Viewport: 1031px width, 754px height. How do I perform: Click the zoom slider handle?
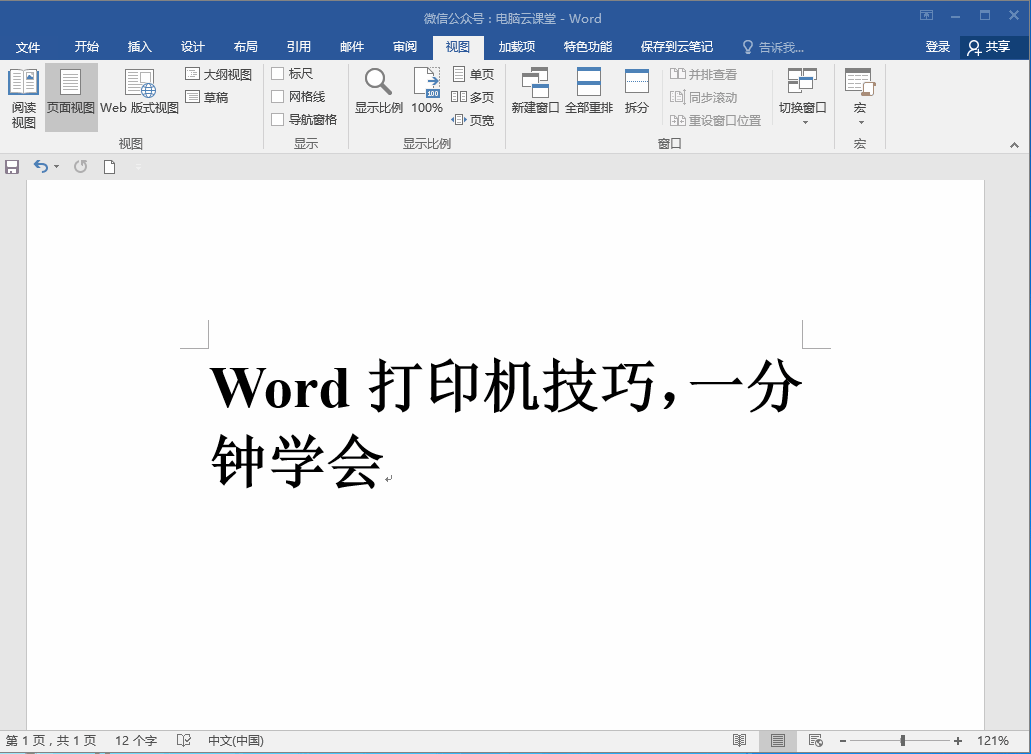903,741
